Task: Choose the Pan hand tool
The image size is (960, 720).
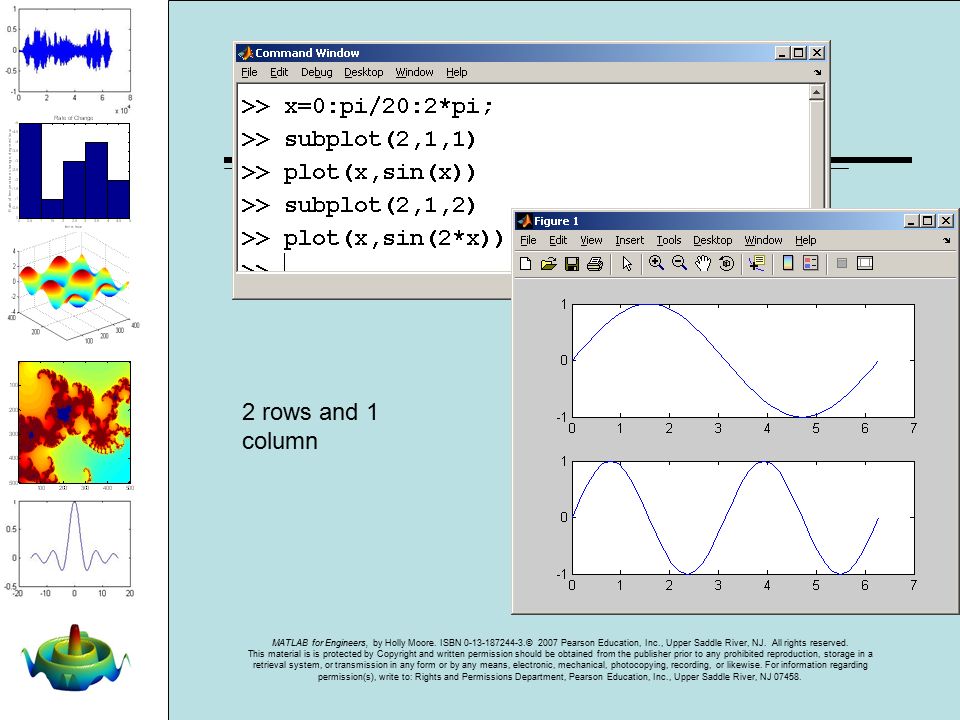Action: 703,263
